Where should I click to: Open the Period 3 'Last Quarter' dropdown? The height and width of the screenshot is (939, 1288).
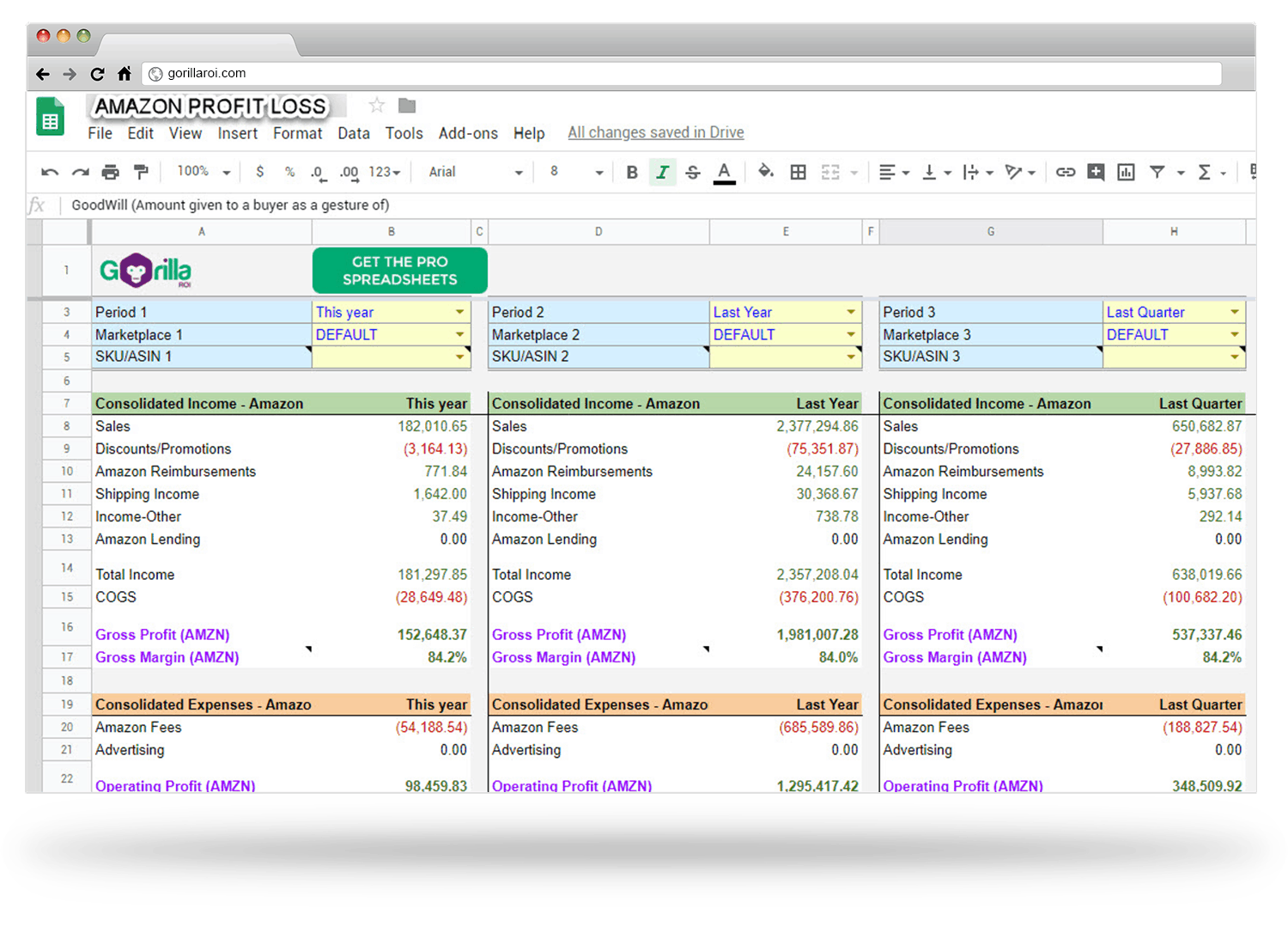tap(1234, 312)
